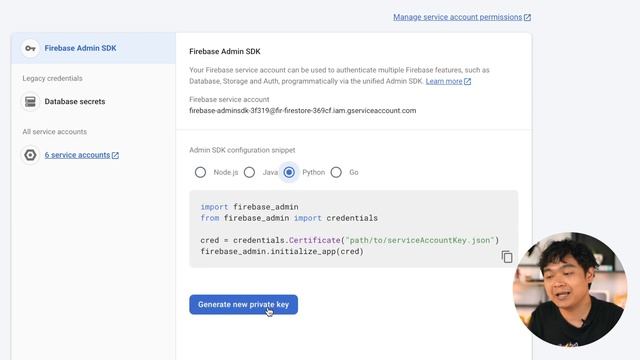This screenshot has width=640, height=360.
Task: Open the Firebase Admin SDK sidebar tab
Action: click(93, 48)
